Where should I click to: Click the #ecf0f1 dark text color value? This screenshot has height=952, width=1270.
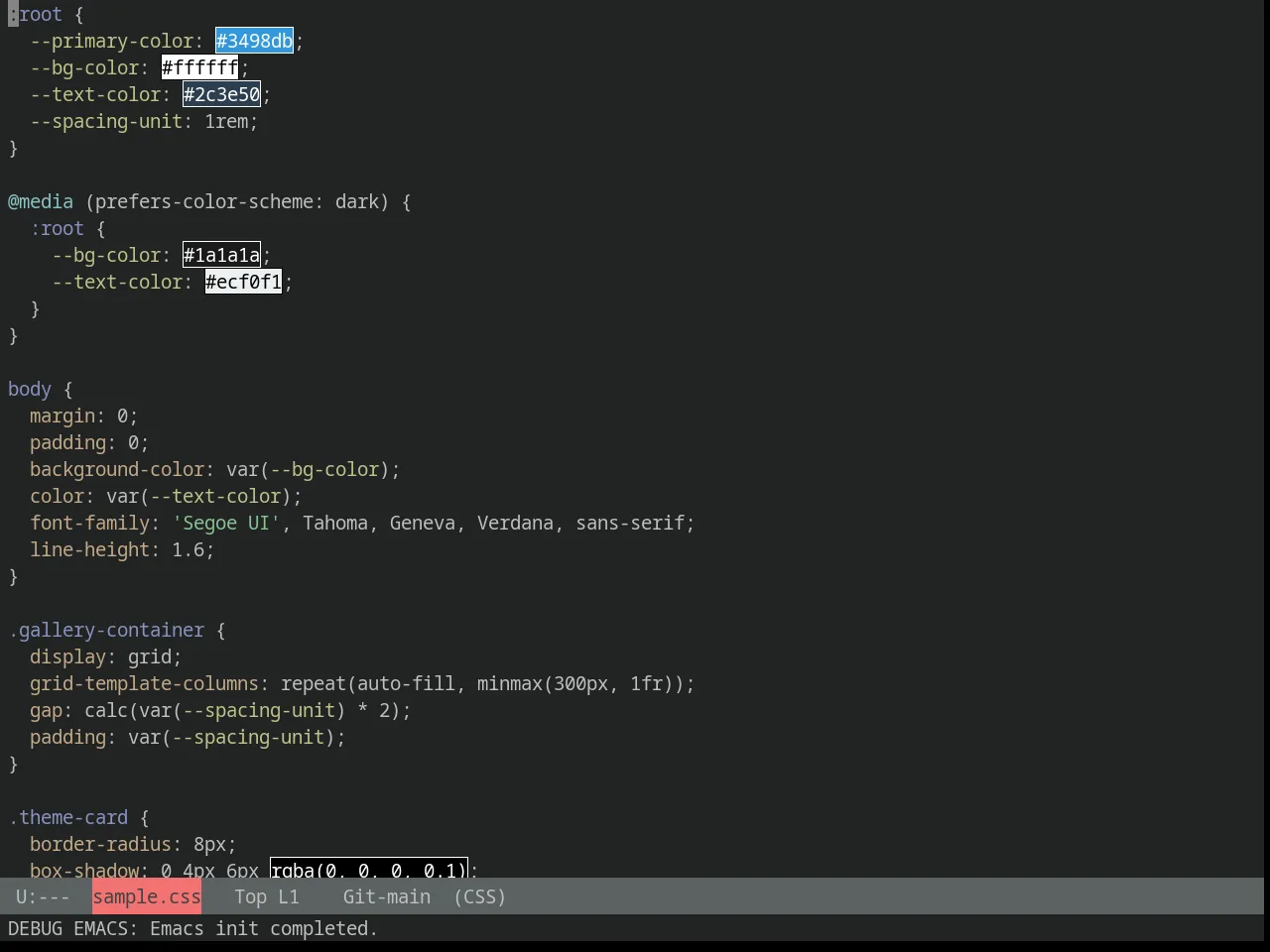[x=244, y=282]
